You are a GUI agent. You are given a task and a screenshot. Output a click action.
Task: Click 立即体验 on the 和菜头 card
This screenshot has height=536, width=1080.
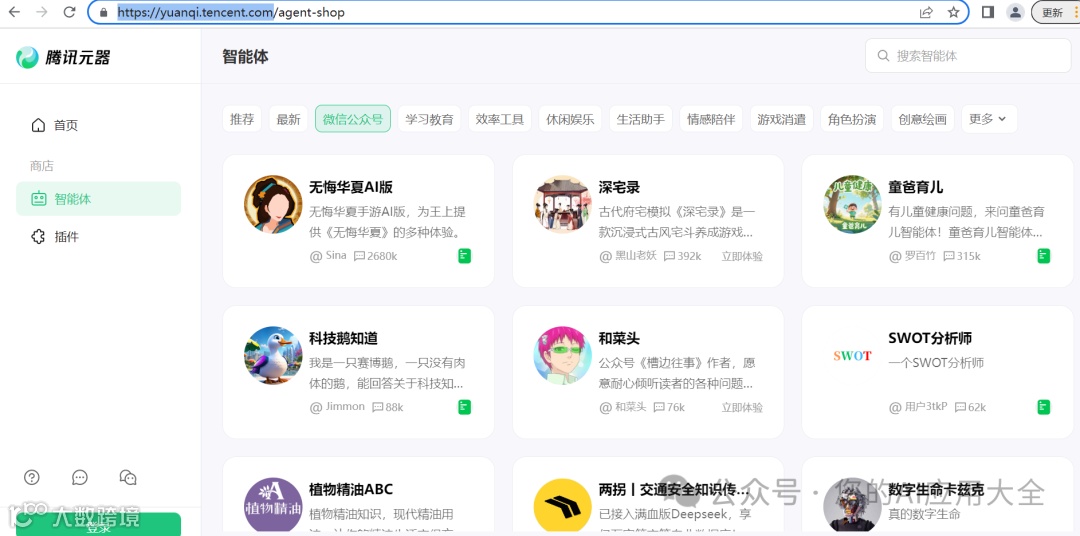pyautogui.click(x=742, y=407)
